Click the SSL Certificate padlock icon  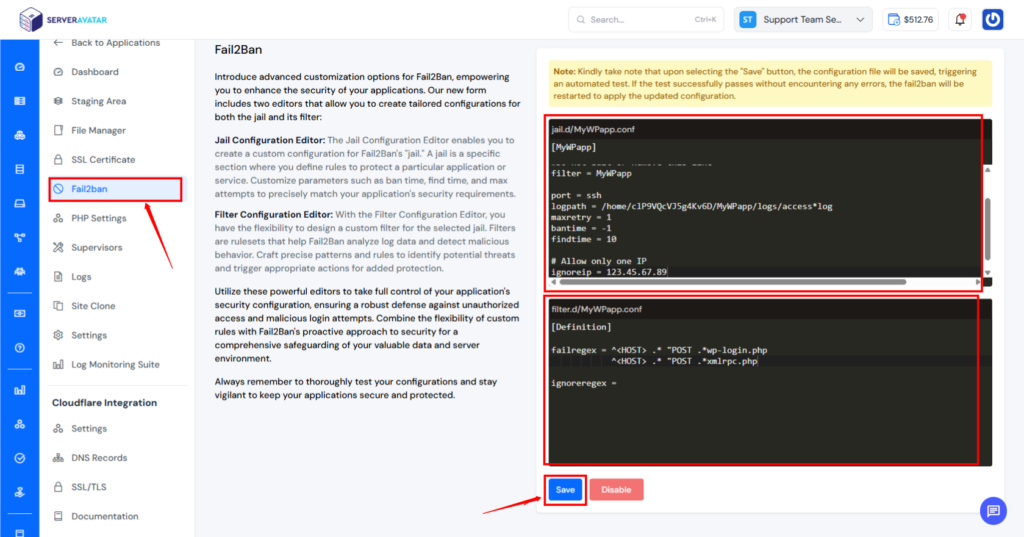[x=58, y=159]
